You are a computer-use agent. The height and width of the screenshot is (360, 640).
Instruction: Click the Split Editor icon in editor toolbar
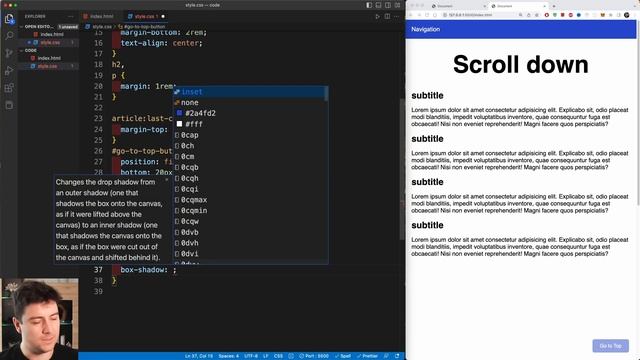click(387, 16)
